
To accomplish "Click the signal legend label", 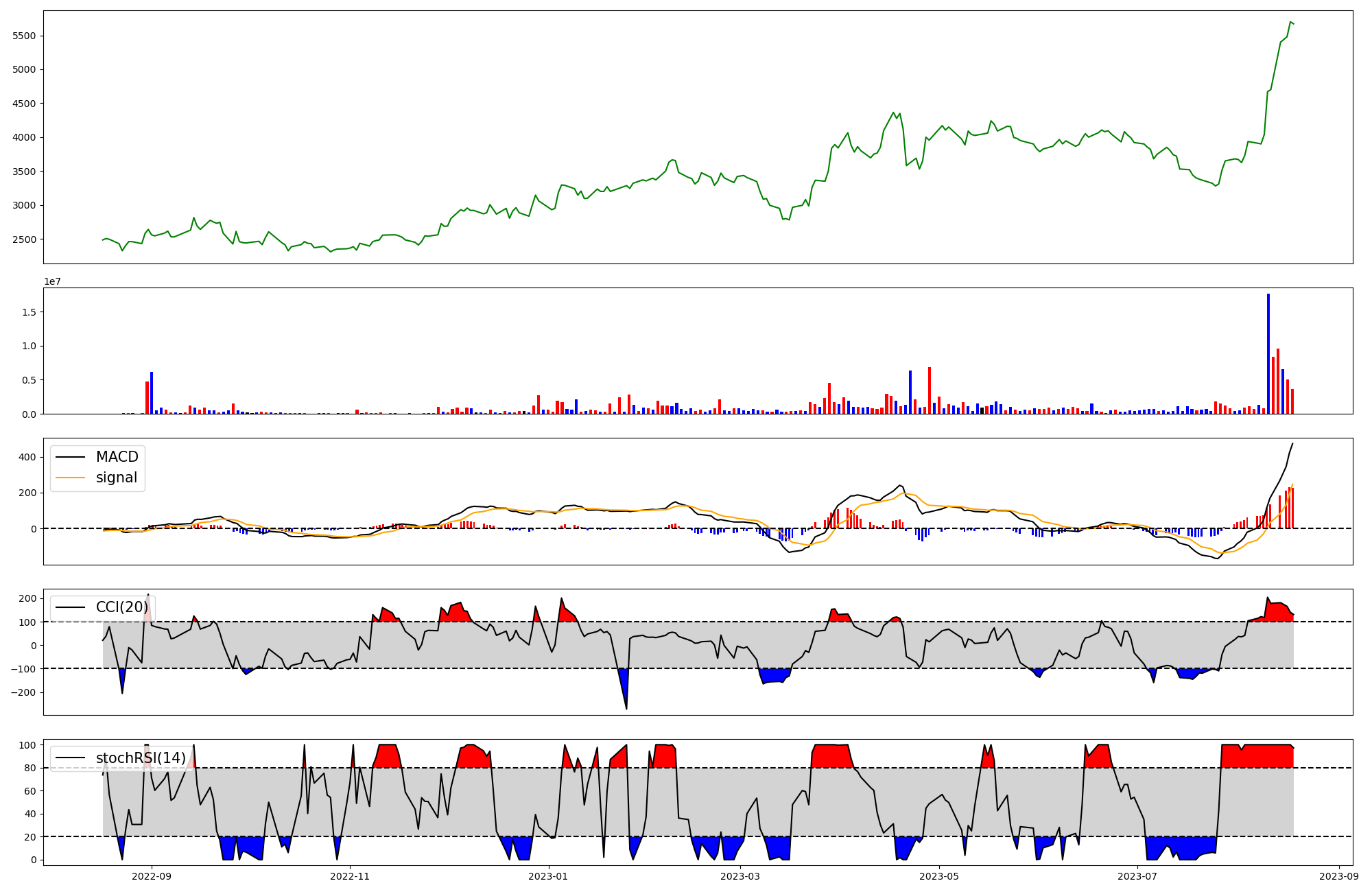I will (x=117, y=478).
